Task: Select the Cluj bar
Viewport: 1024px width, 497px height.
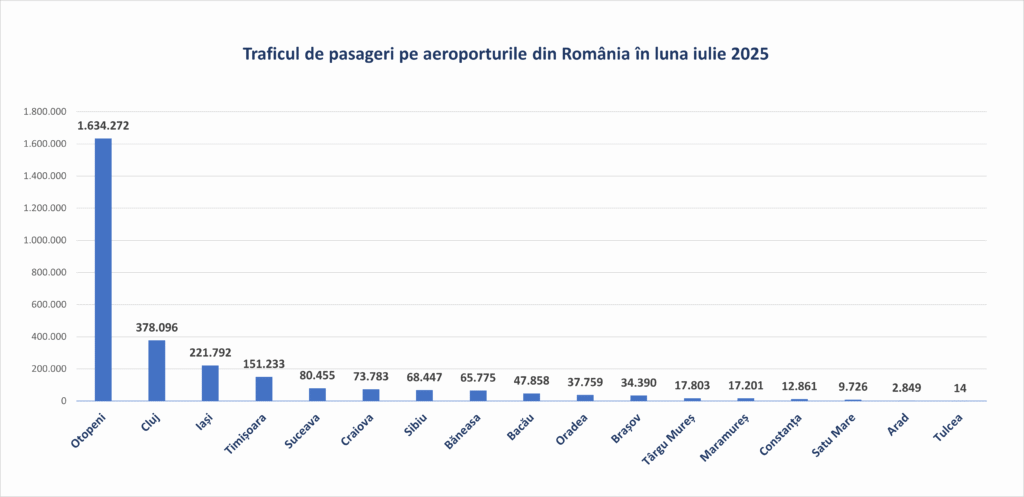Action: pos(157,370)
